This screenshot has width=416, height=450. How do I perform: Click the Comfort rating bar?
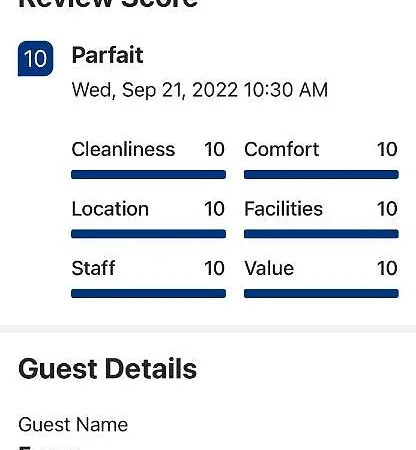pyautogui.click(x=321, y=174)
